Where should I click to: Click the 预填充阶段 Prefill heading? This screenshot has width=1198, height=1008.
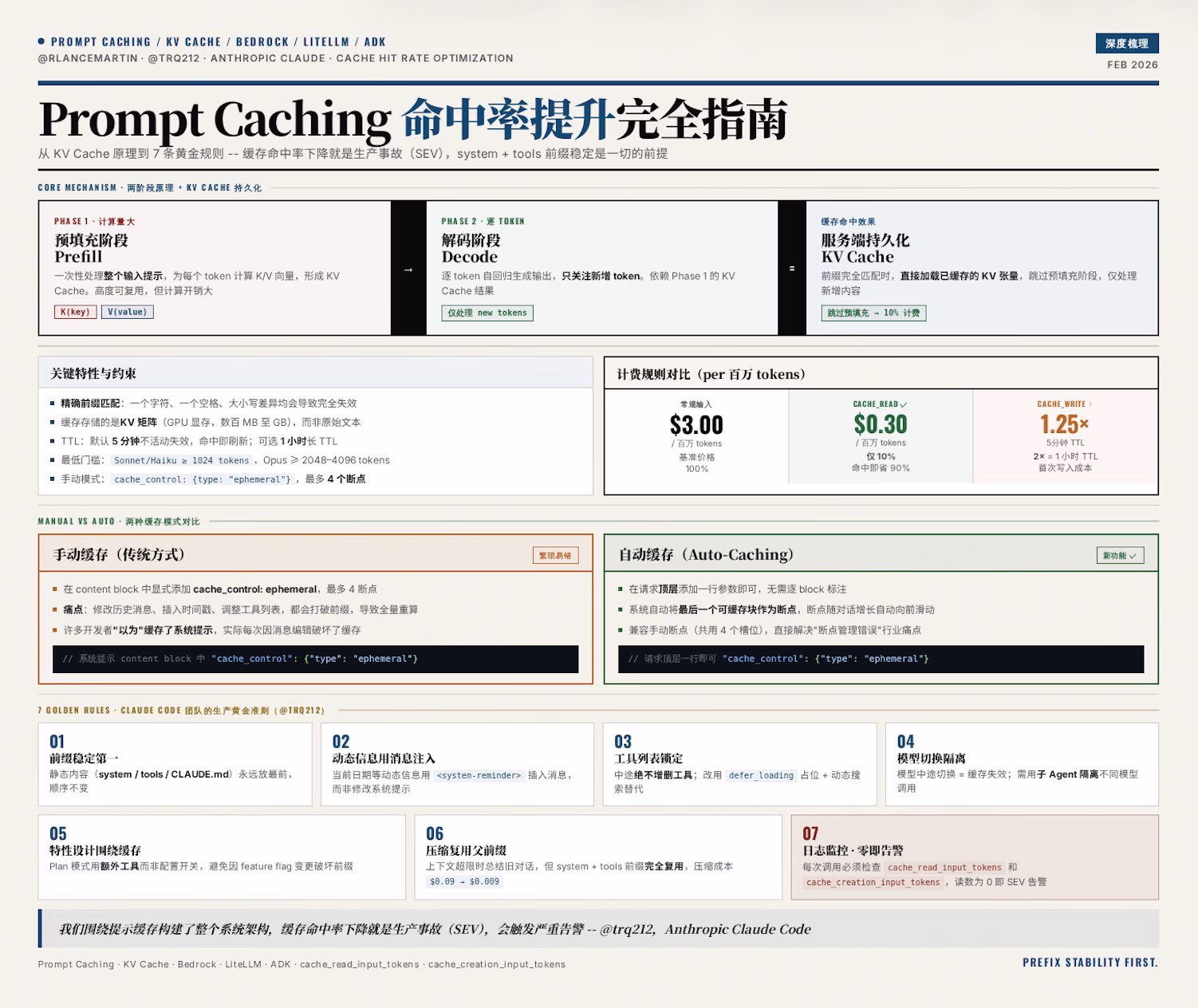click(91, 248)
